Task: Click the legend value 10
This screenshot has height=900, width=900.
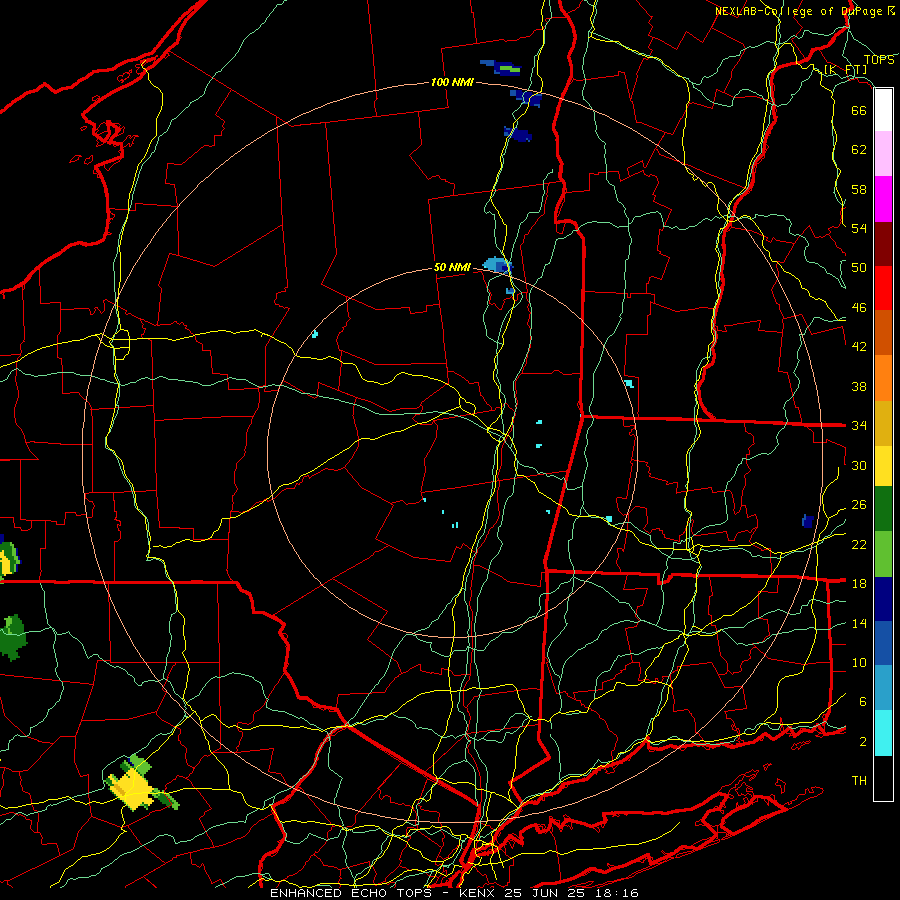Action: pyautogui.click(x=859, y=663)
